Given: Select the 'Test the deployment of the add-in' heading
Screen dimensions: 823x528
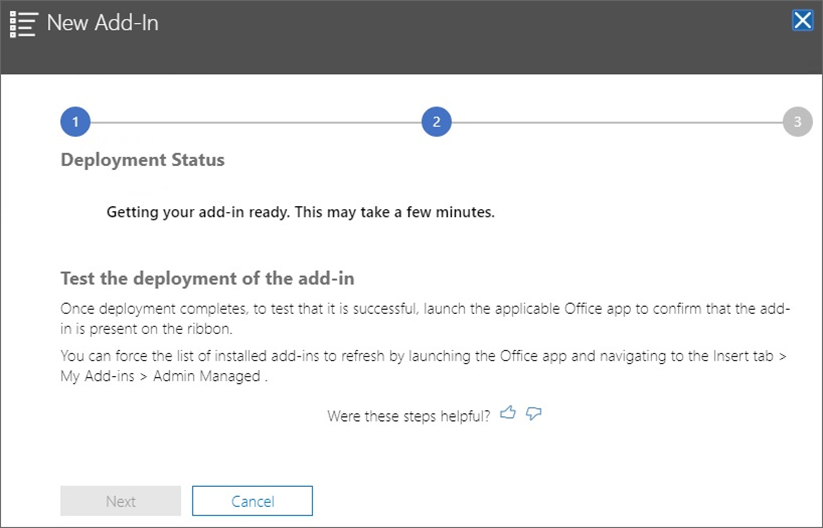Looking at the screenshot, I should point(207,278).
